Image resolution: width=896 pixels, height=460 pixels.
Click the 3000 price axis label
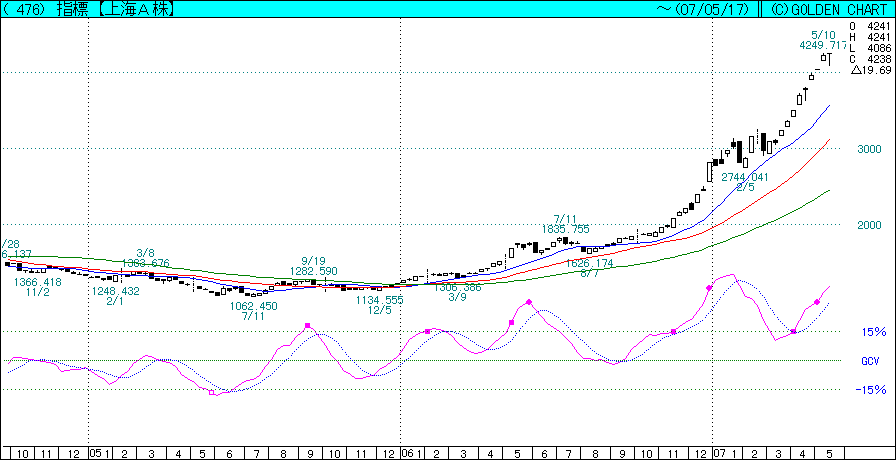(x=867, y=149)
